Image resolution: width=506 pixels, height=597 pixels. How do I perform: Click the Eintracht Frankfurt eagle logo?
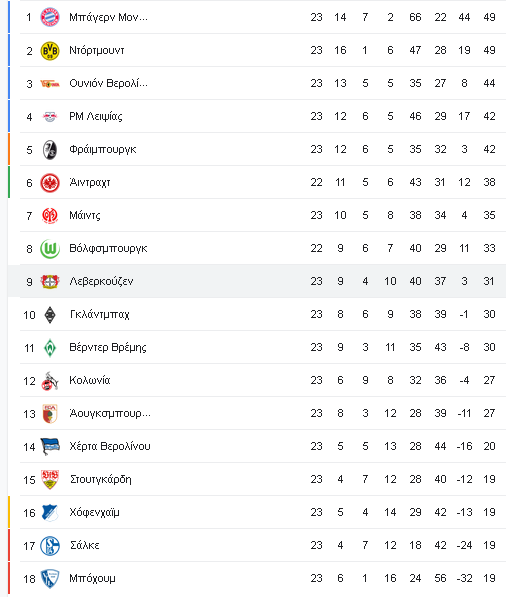pos(50,183)
